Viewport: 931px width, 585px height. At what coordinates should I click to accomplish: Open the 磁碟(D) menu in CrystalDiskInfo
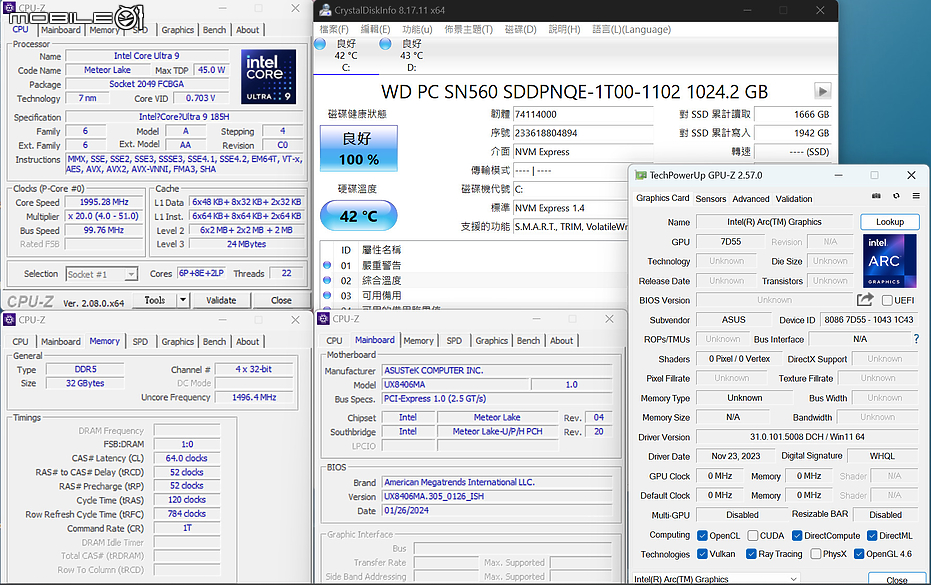(521, 29)
